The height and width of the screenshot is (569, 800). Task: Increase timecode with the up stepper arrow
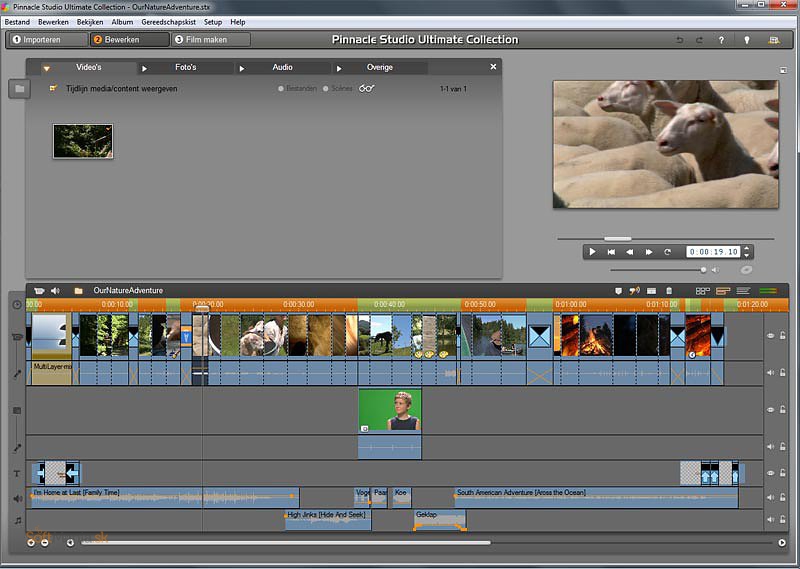point(746,249)
